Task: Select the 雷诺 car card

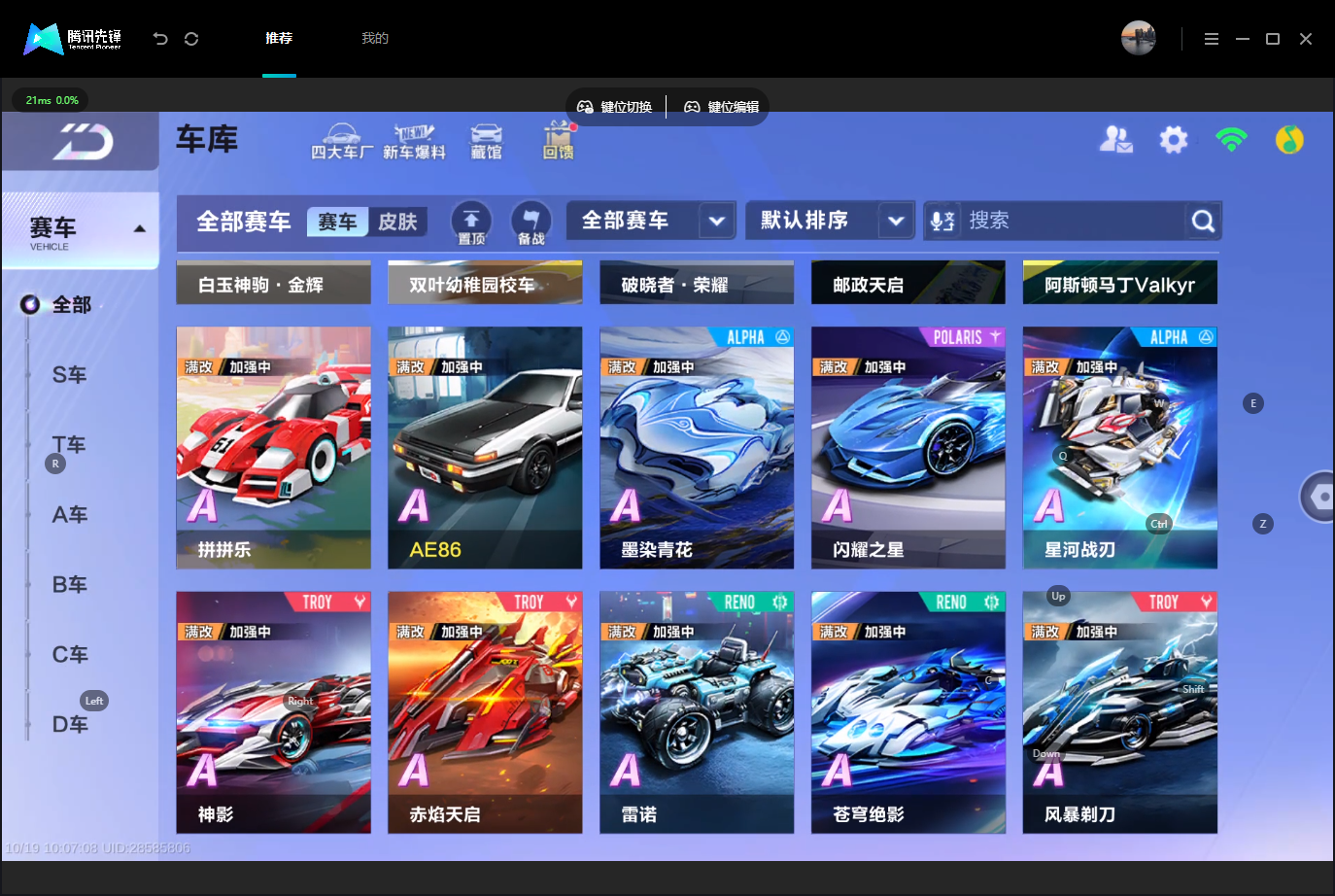Action: click(697, 712)
